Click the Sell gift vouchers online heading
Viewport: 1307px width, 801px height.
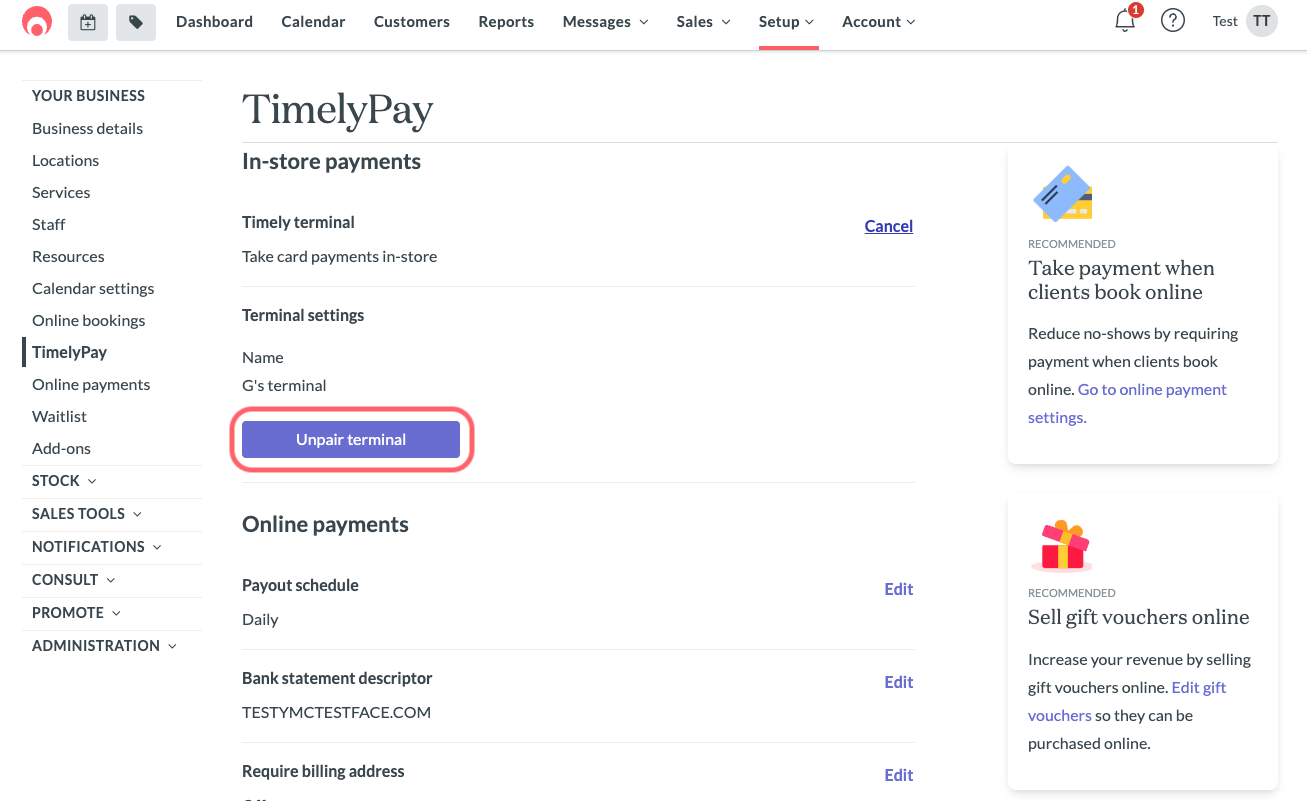coord(1138,617)
